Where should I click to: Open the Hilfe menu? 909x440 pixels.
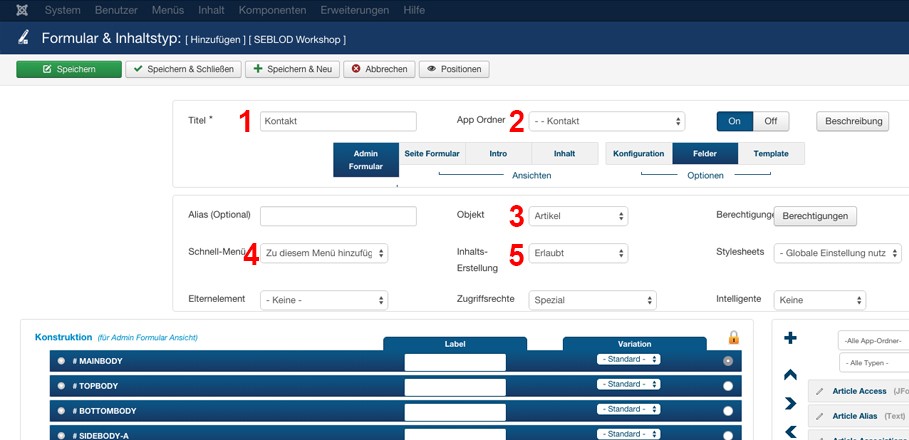click(413, 10)
